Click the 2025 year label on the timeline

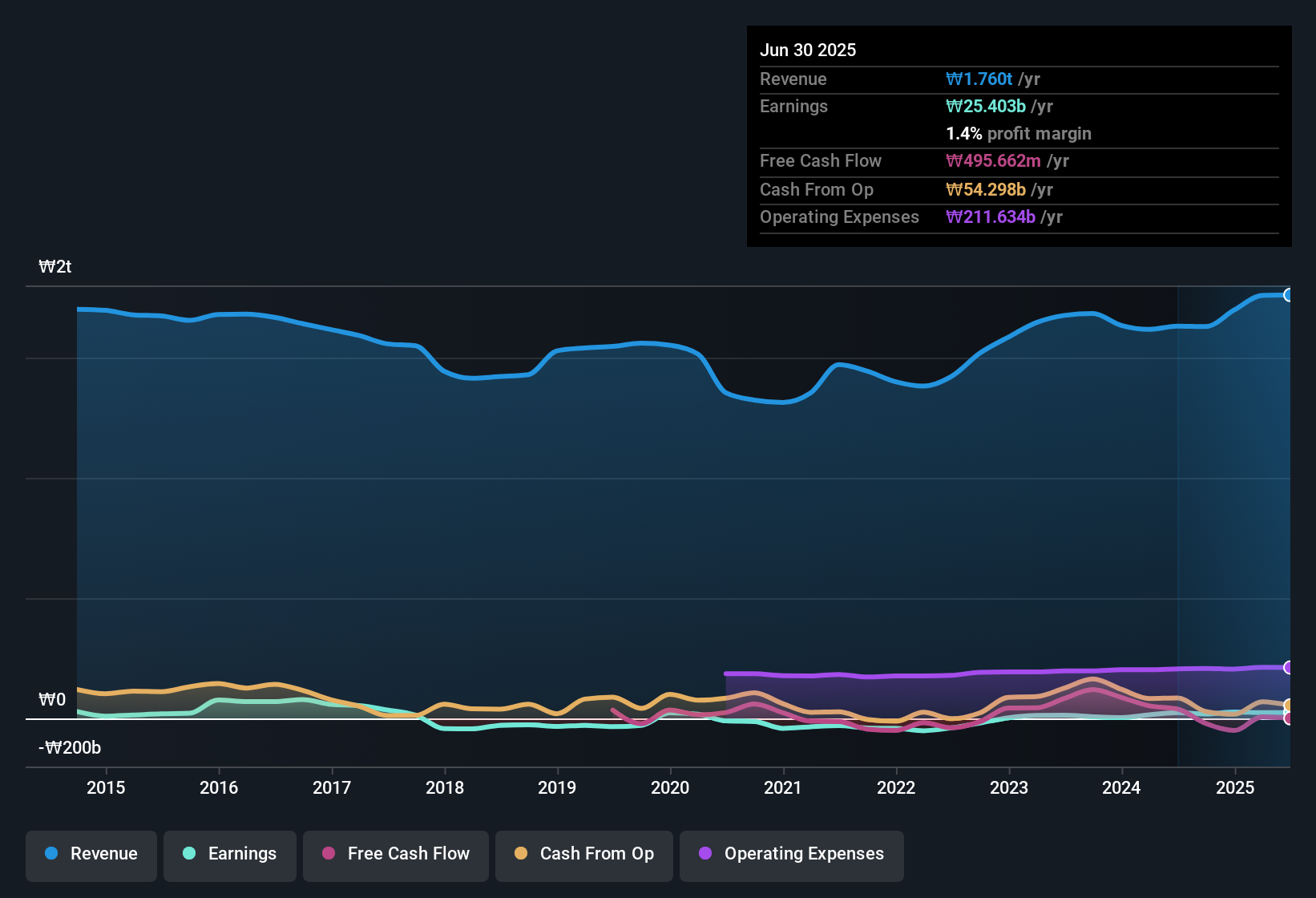[x=1234, y=787]
